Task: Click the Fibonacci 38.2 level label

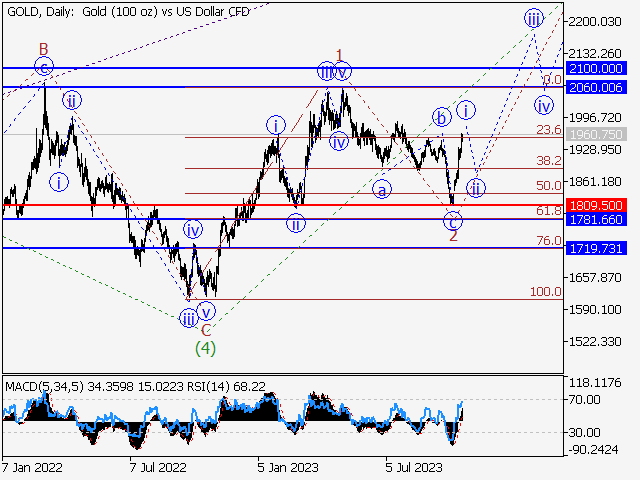Action: click(549, 161)
